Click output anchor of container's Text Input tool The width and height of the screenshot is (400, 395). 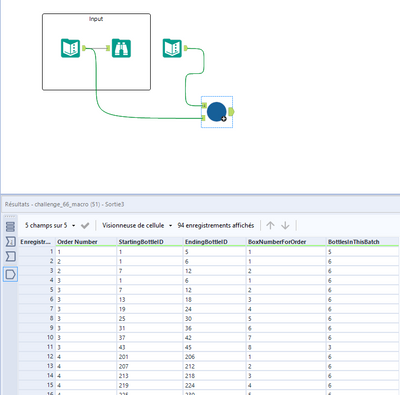(x=84, y=48)
